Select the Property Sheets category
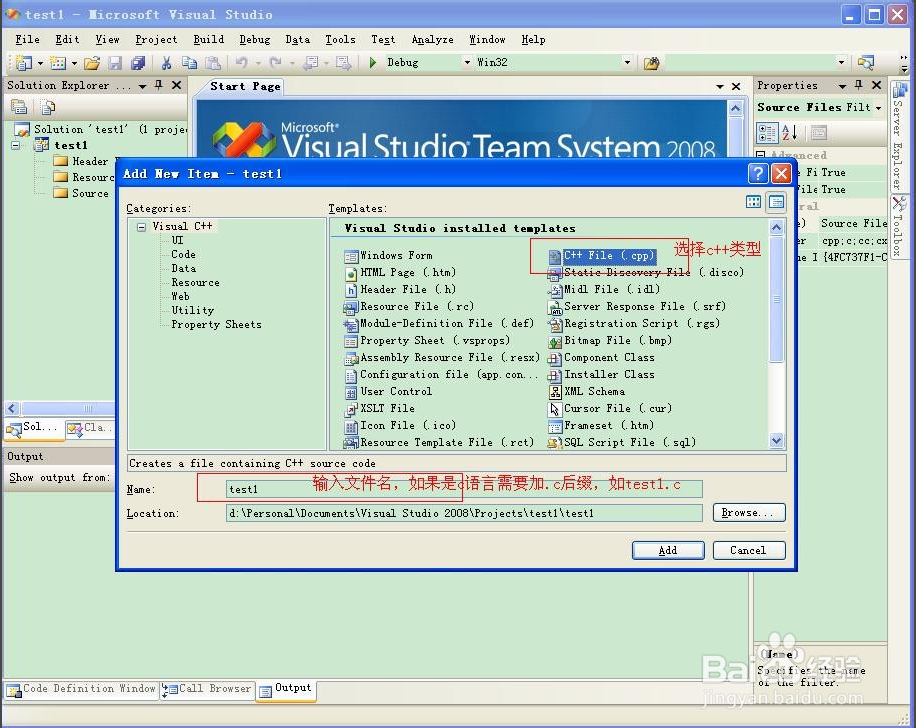916x728 pixels. [216, 324]
